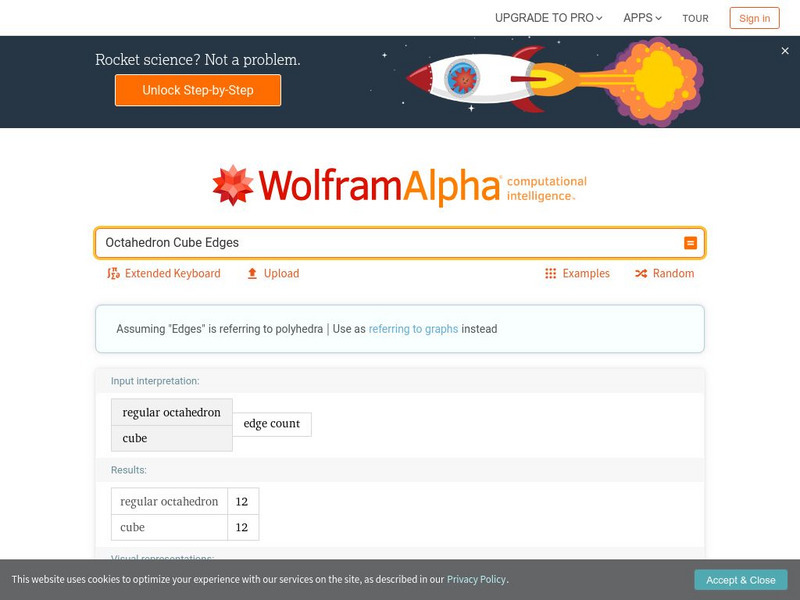Click the Sign in button
This screenshot has width=800, height=600.
pos(754,18)
